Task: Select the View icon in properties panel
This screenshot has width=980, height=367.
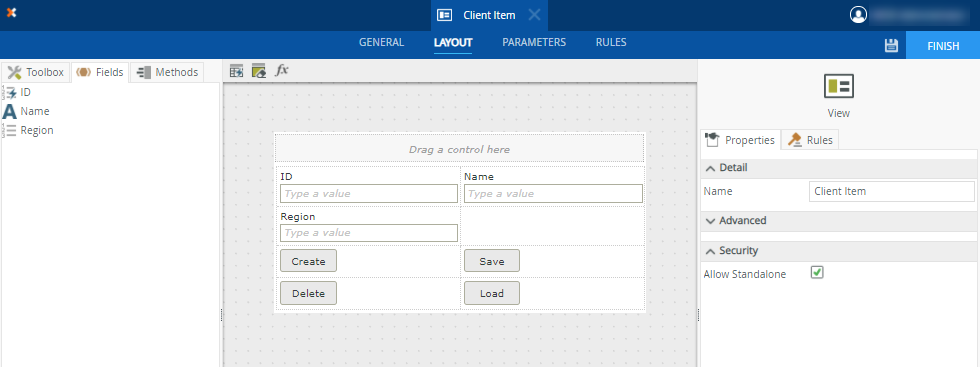Action: tap(839, 86)
